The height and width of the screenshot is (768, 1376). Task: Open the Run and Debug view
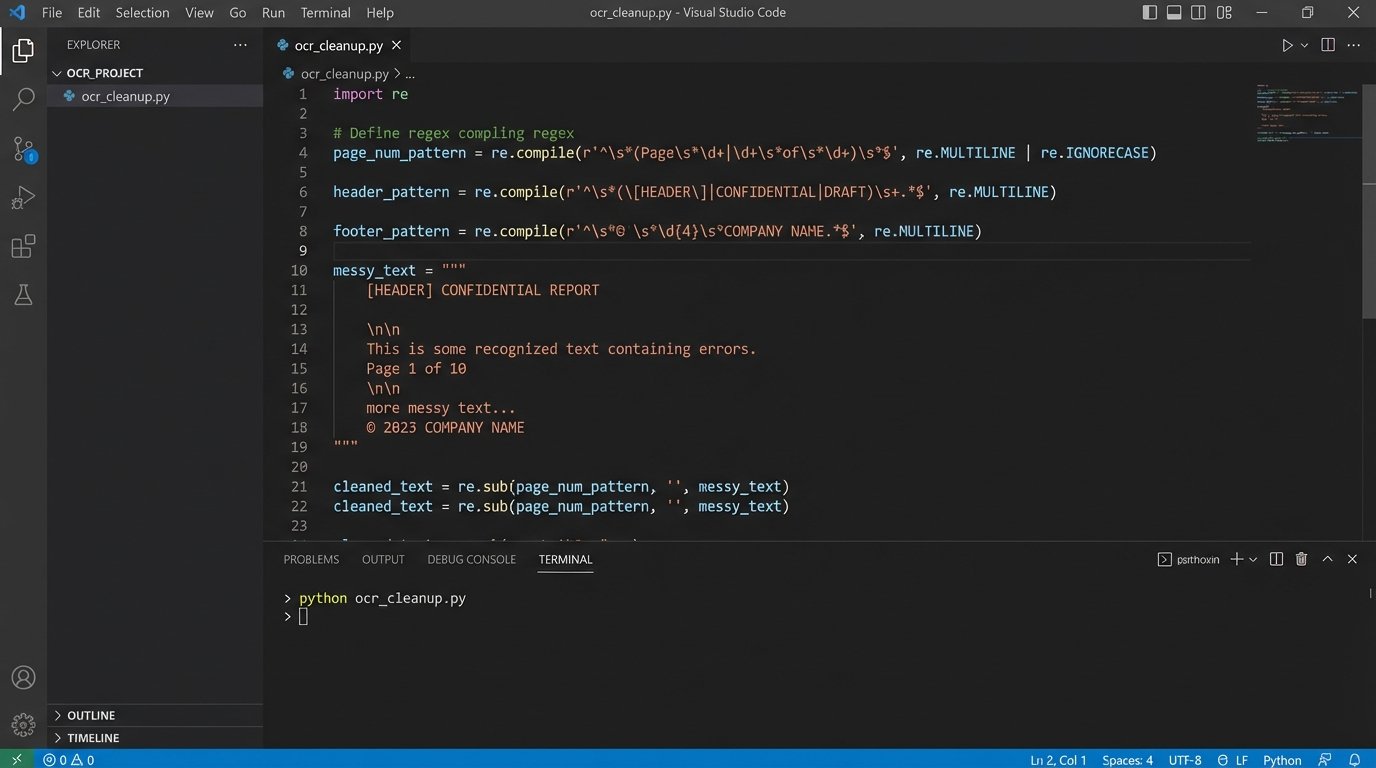click(23, 197)
